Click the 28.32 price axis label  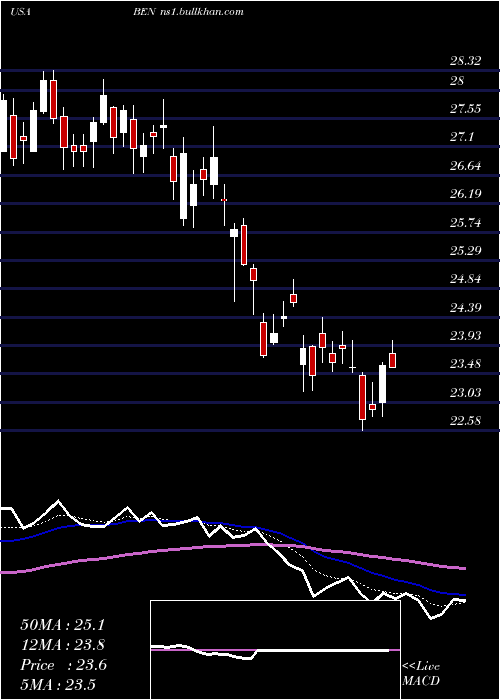click(x=466, y=61)
